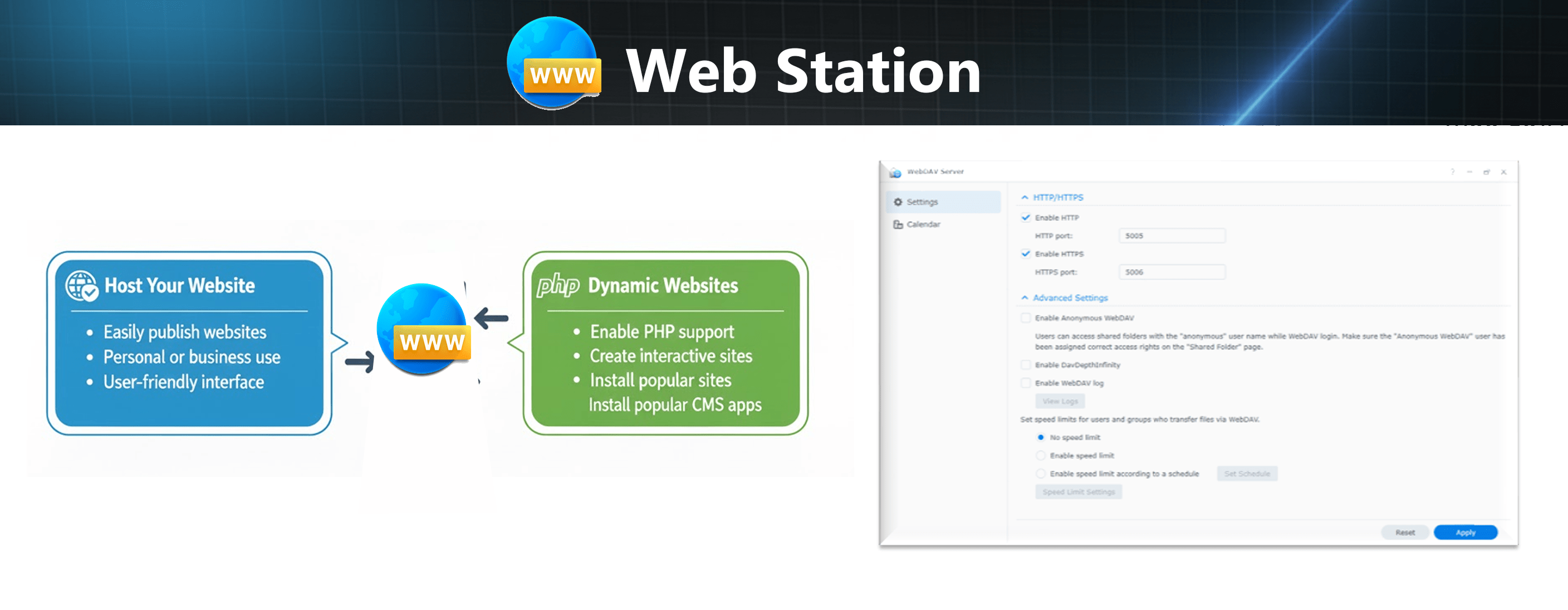This screenshot has height=610, width=1568.
Task: Disable the Enable HTTPS checkbox
Action: click(x=1027, y=254)
